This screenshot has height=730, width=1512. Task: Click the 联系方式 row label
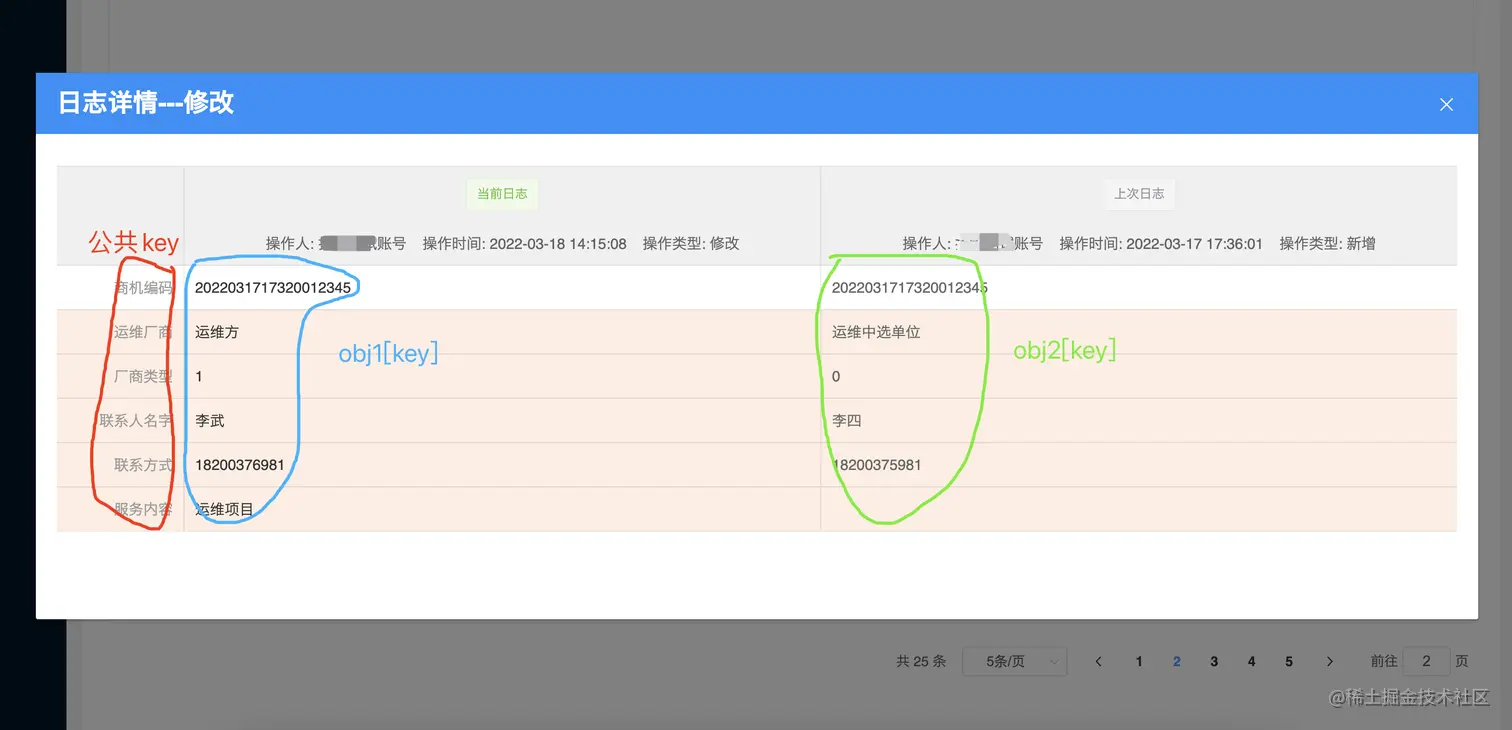143,465
